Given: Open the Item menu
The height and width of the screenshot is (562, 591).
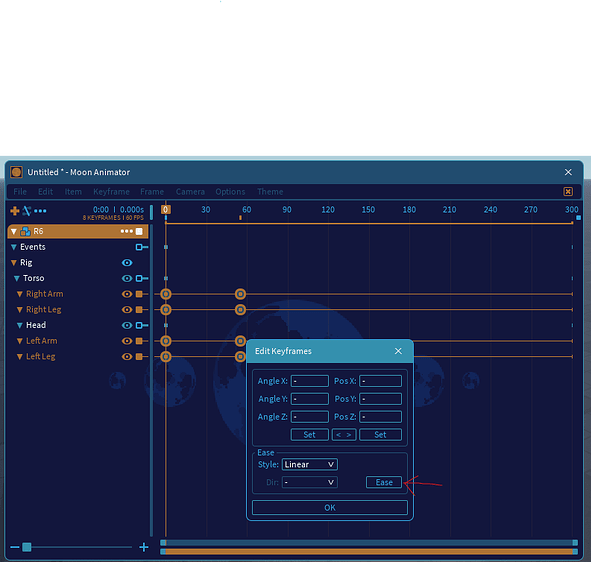Looking at the screenshot, I should click(73, 191).
